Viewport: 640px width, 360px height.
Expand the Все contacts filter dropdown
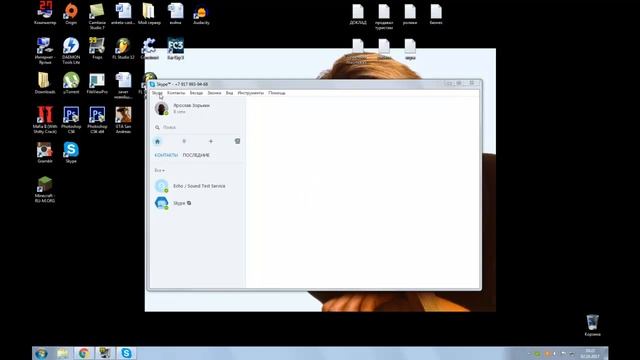(x=160, y=170)
